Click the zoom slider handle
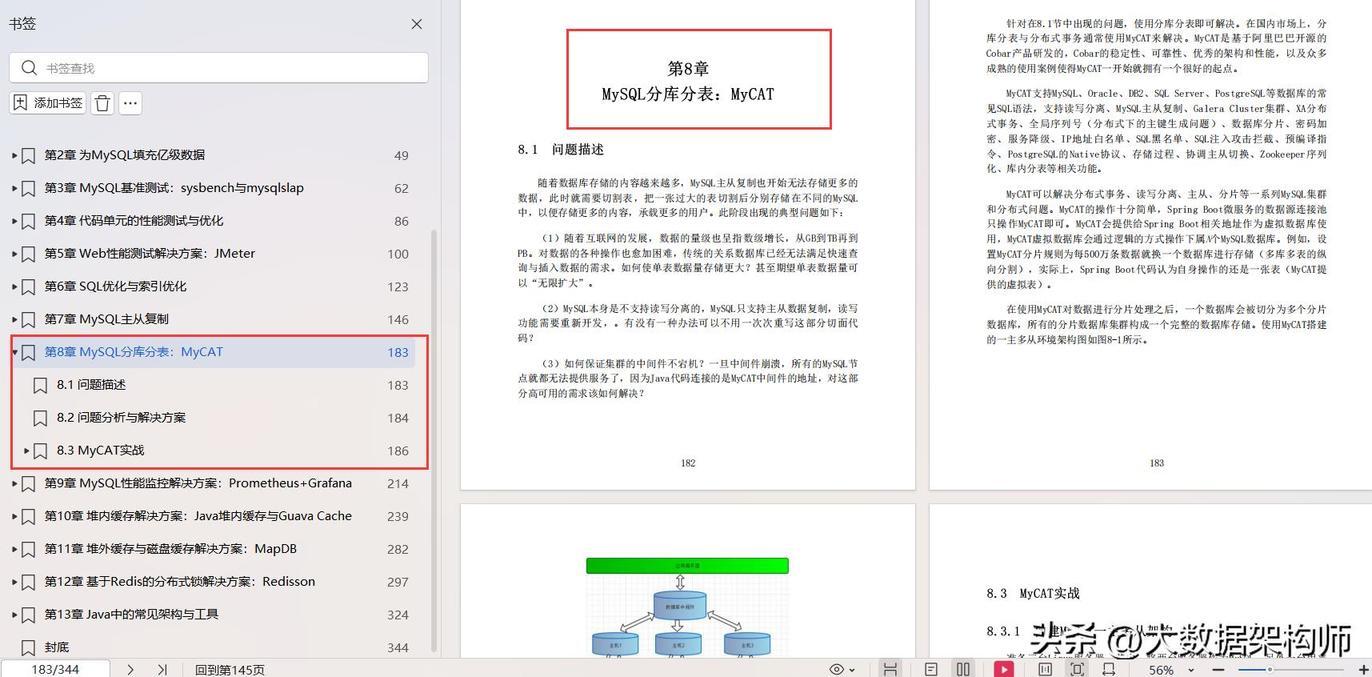Viewport: 1372px width, 677px height. pos(1270,669)
